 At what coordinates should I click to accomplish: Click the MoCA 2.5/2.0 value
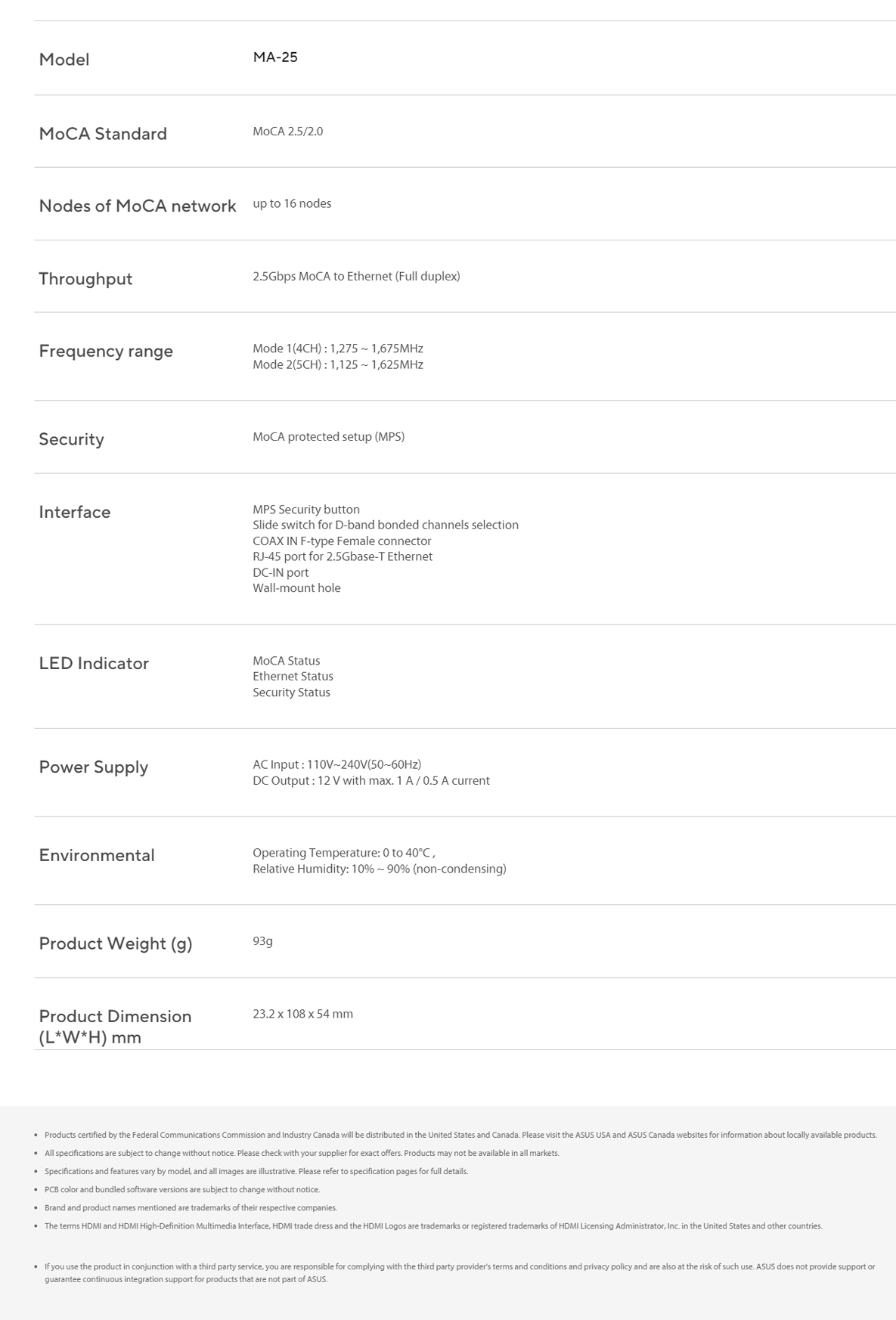287,132
